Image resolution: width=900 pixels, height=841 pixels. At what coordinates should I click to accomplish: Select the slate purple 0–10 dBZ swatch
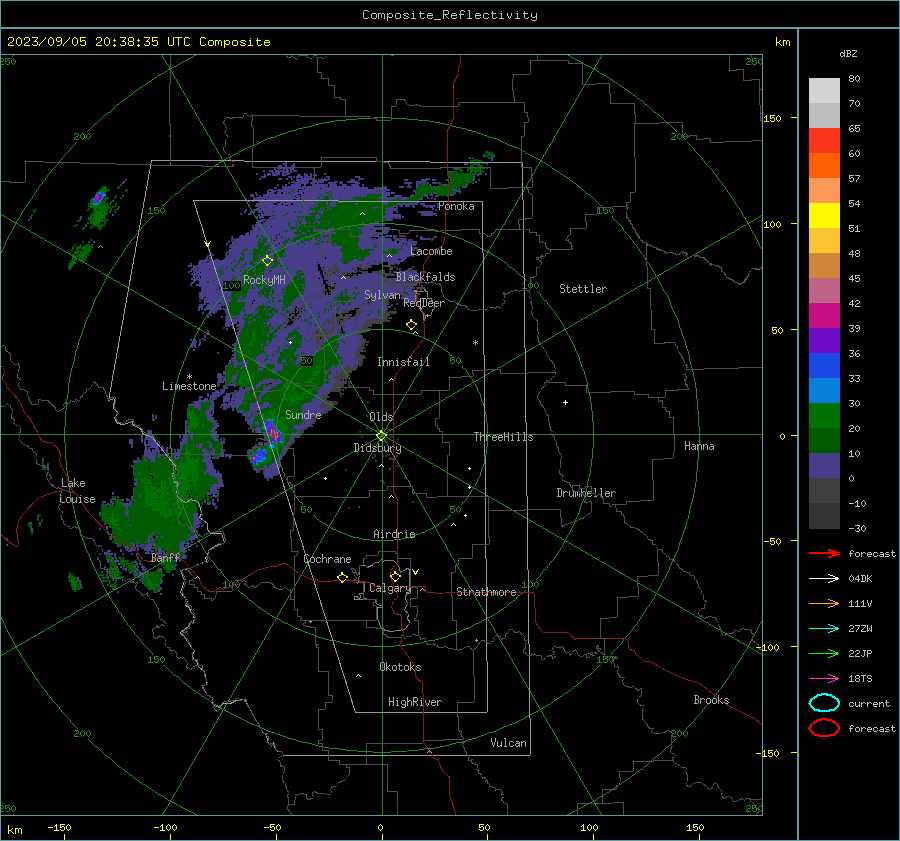[824, 466]
